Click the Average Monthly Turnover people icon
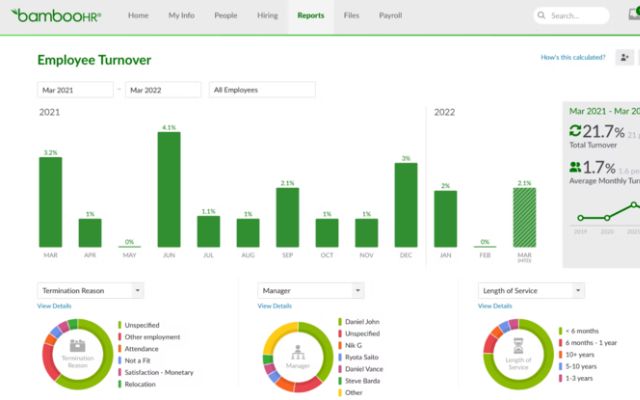 click(x=575, y=167)
